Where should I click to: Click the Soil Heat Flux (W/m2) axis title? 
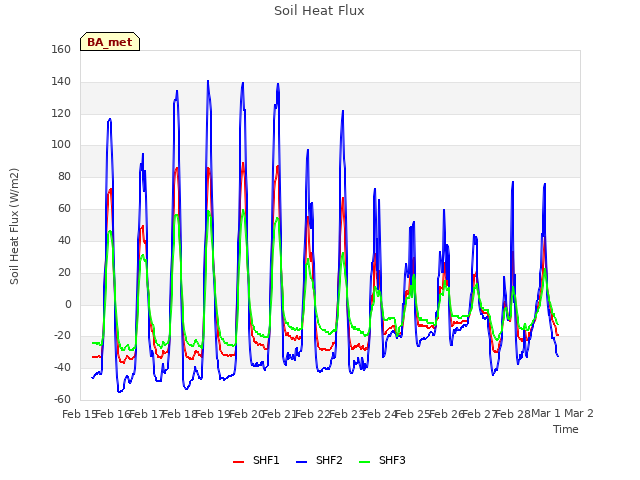coord(14,226)
